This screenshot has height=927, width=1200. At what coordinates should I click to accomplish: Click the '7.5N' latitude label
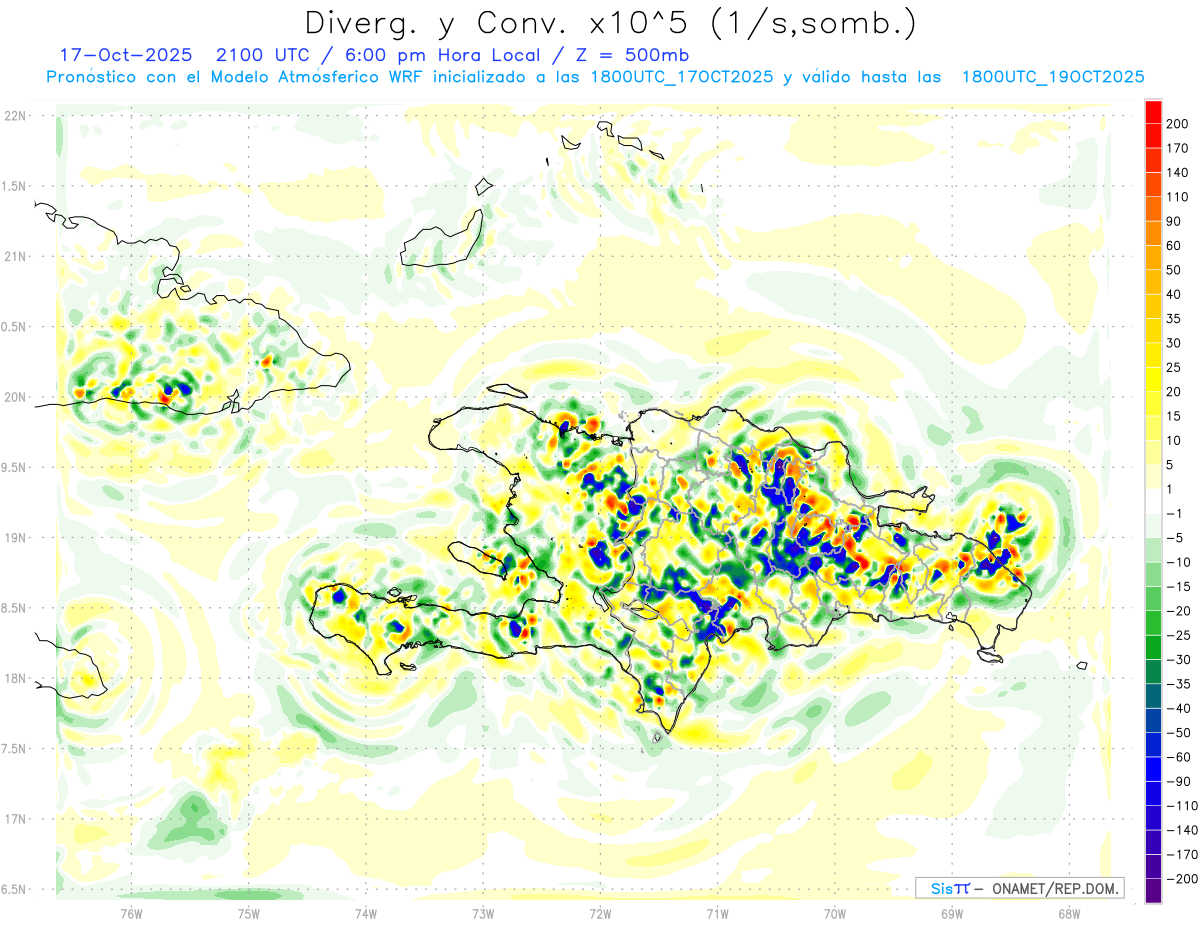(x=13, y=749)
